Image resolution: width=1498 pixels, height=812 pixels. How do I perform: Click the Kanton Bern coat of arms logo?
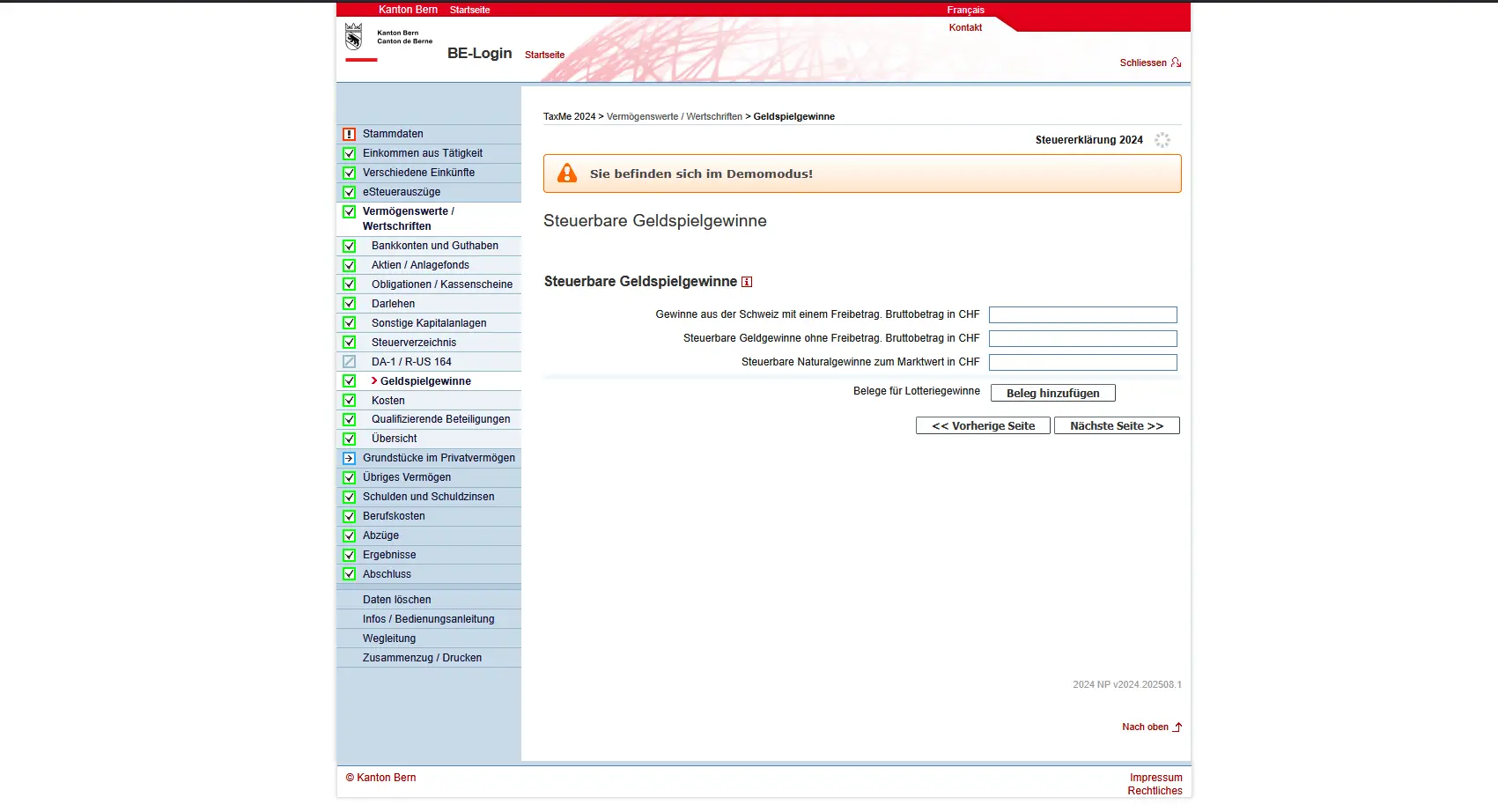pyautogui.click(x=354, y=37)
